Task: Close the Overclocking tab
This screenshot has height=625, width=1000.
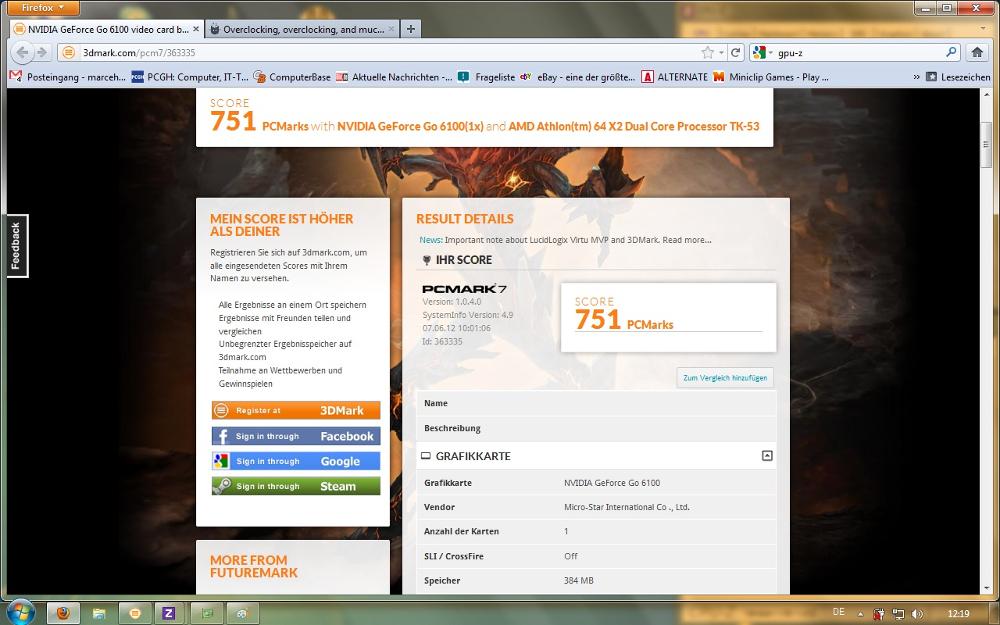Action: 392,29
